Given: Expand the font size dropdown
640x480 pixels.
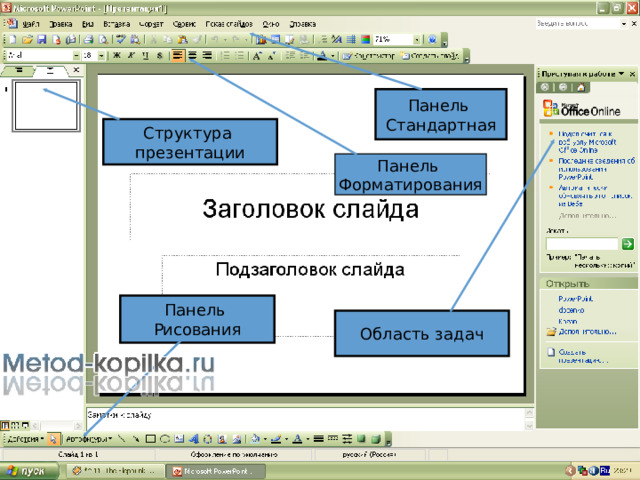Looking at the screenshot, I should click(x=101, y=56).
